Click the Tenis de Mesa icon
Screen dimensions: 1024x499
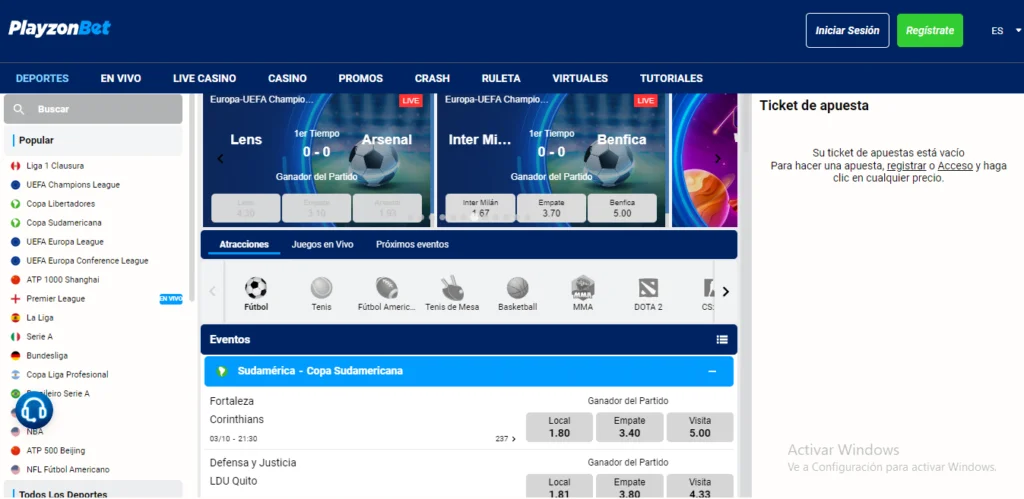452,290
